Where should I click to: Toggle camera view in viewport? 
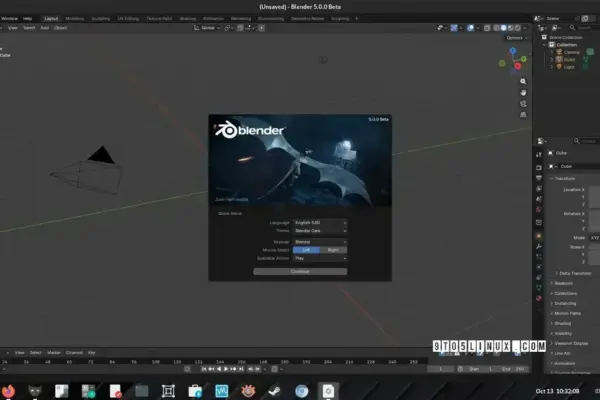click(x=523, y=104)
